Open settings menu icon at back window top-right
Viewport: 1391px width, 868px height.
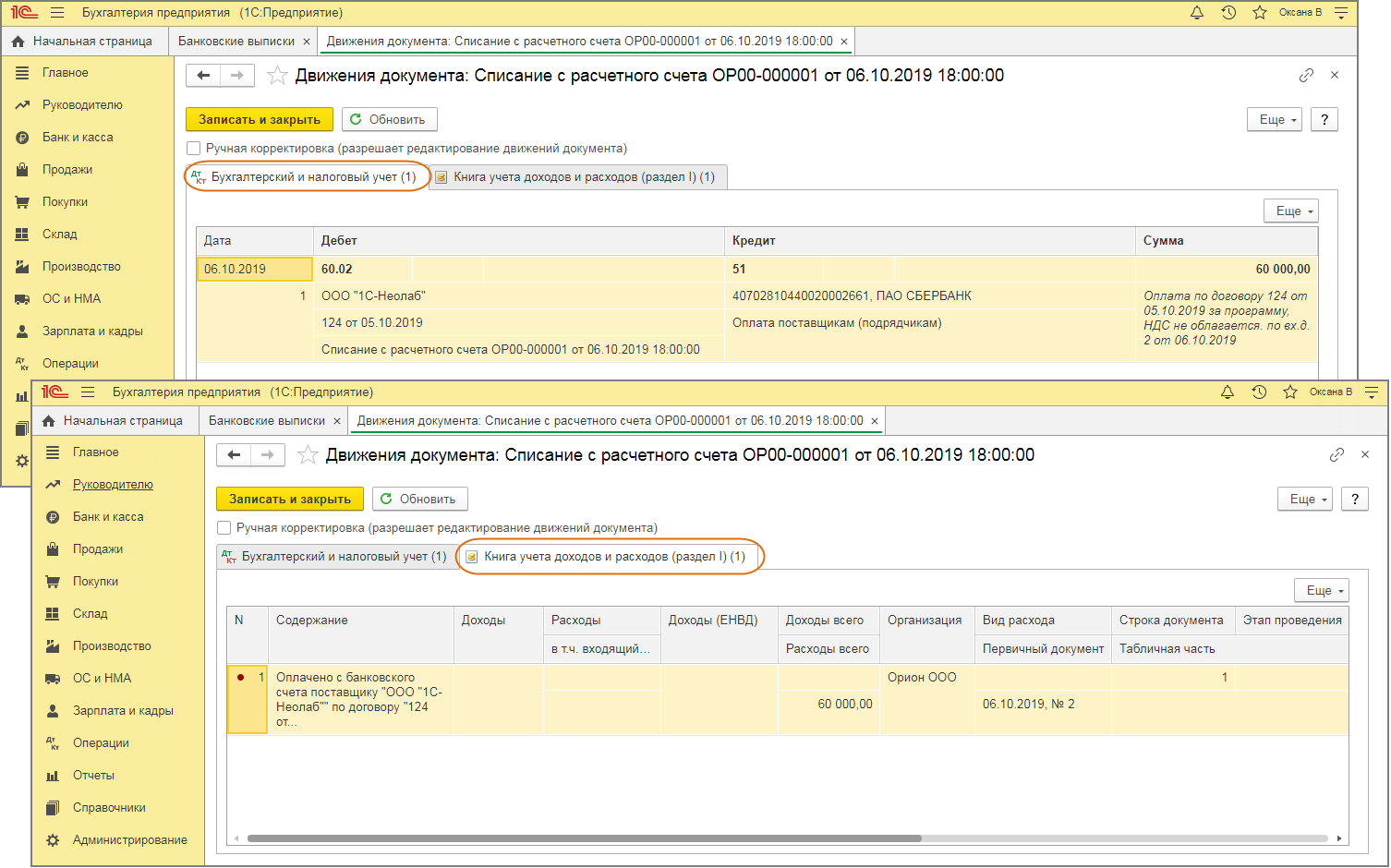[x=1341, y=13]
